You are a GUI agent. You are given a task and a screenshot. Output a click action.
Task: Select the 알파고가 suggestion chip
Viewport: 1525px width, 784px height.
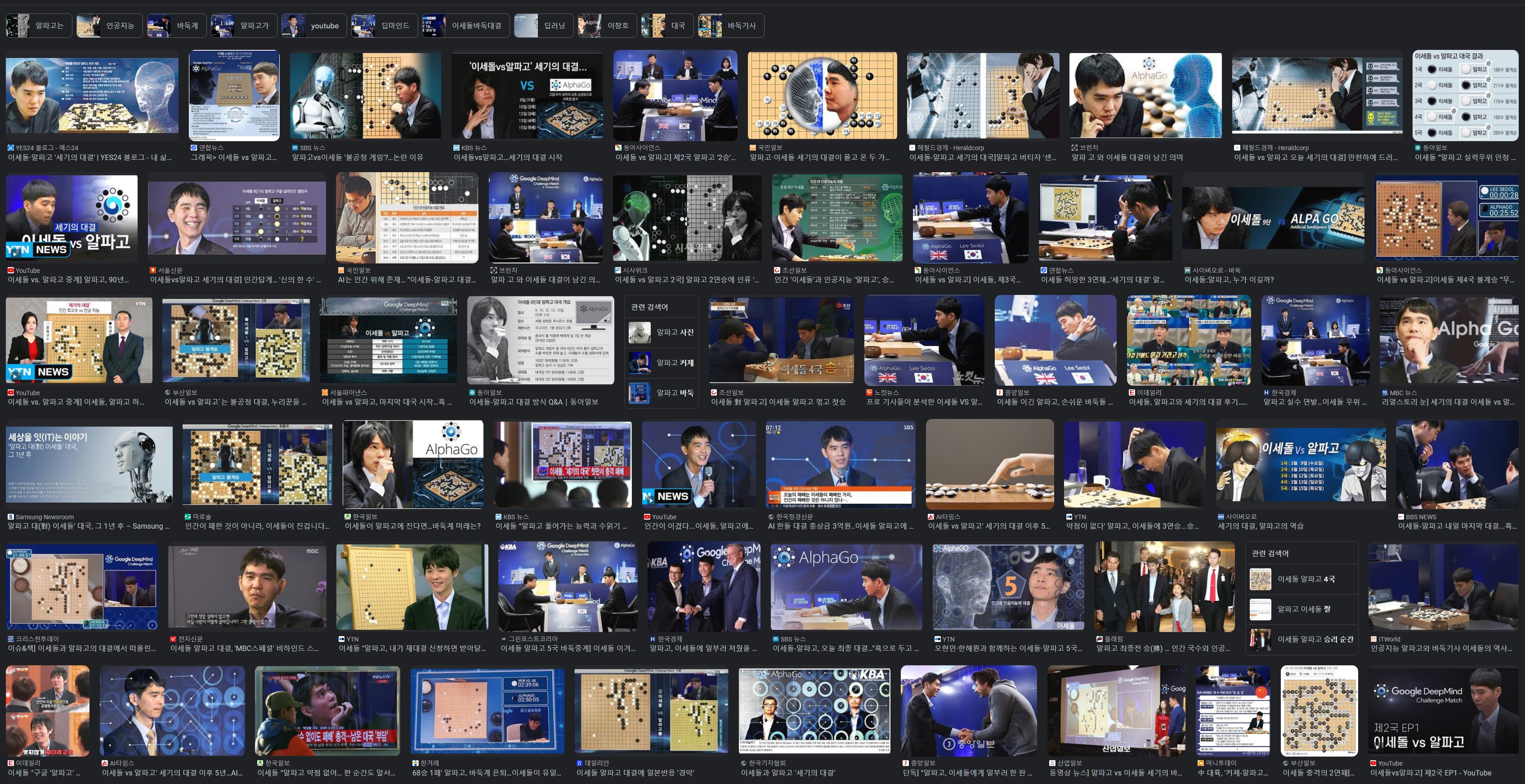tap(244, 26)
